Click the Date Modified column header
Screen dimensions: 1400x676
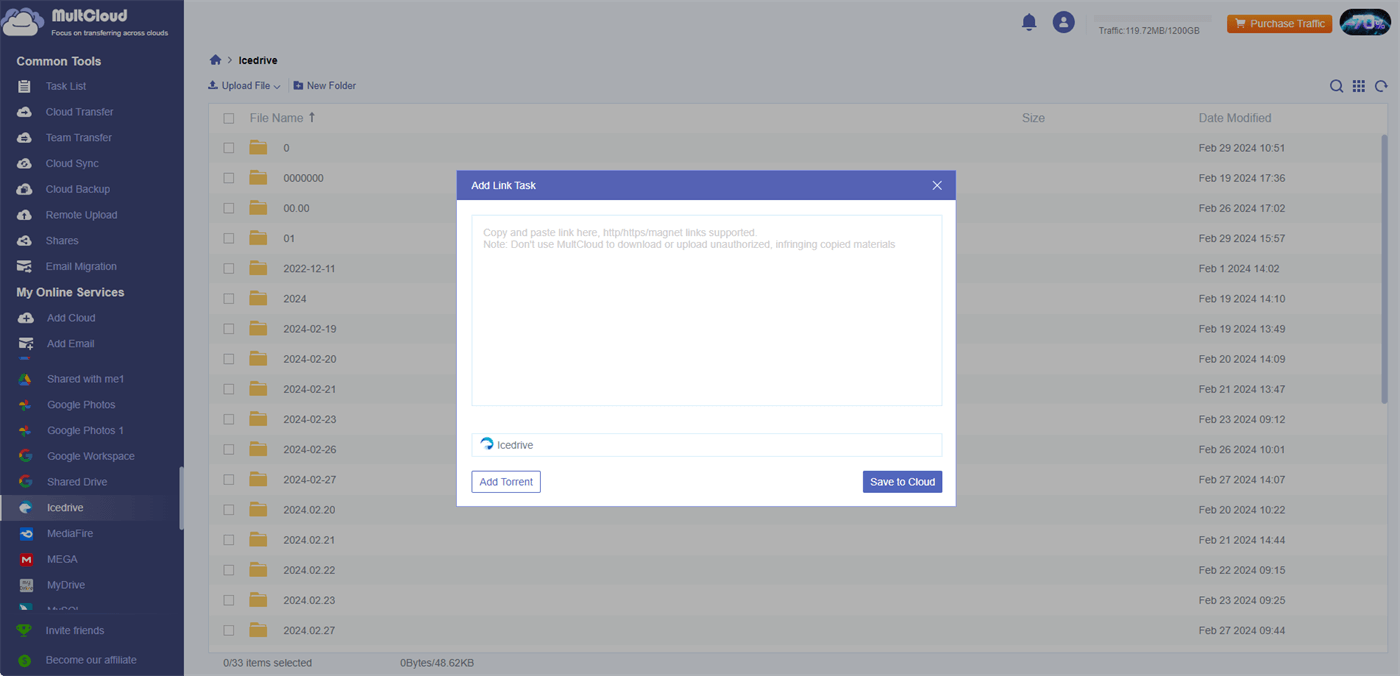1235,118
